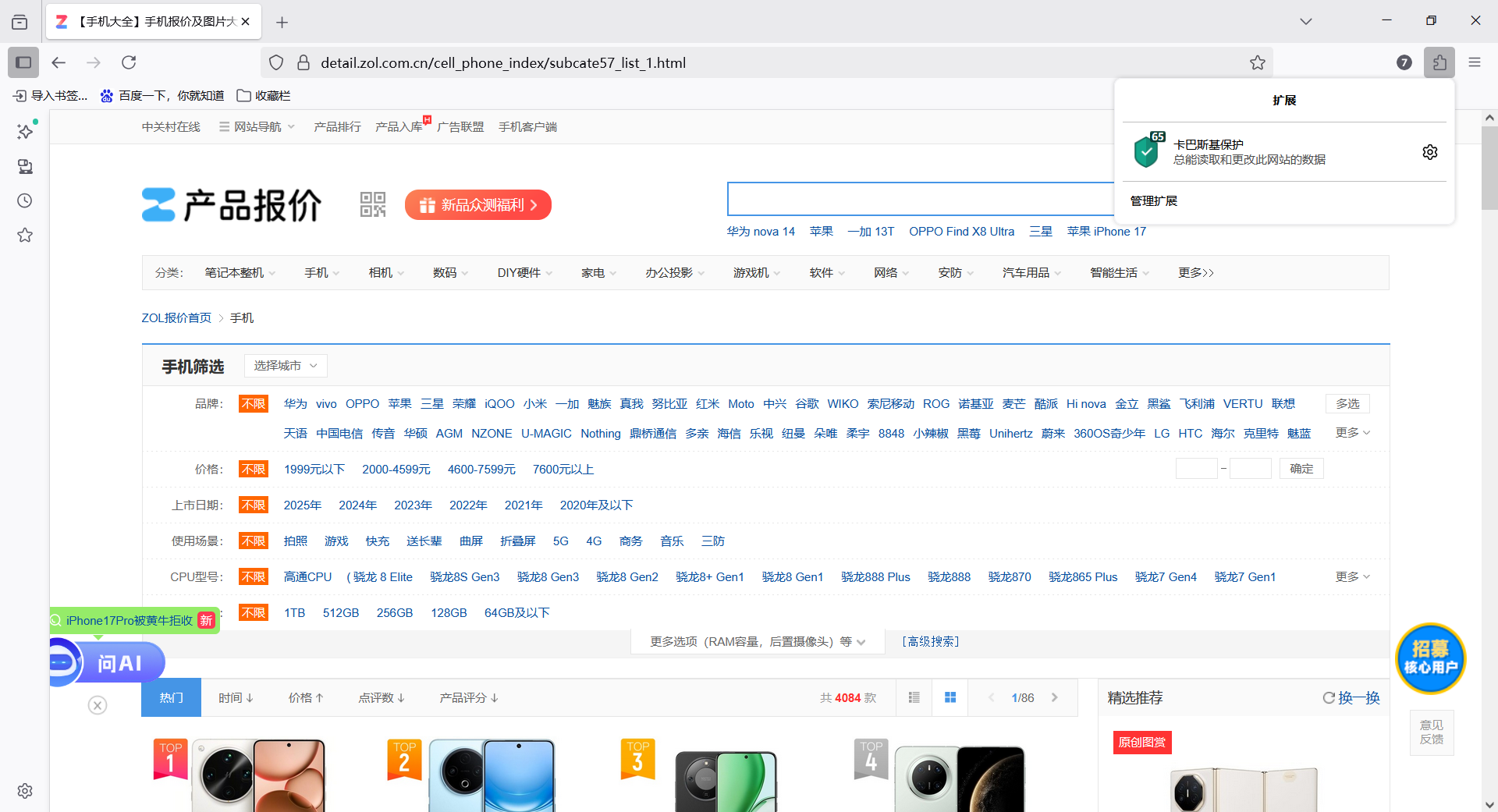Expand more options for RAM and camera
1498x812 pixels.
[758, 642]
